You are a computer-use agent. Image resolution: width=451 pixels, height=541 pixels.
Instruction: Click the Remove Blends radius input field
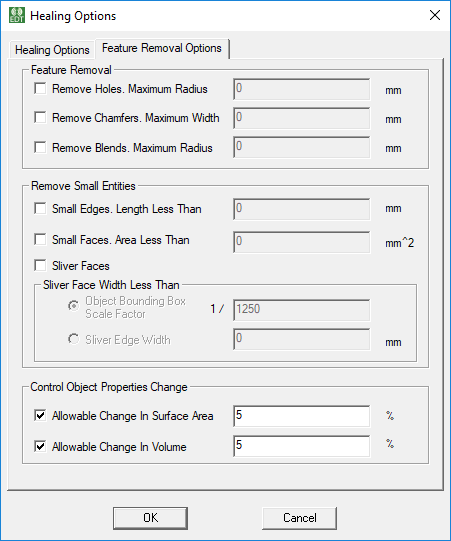click(x=302, y=147)
